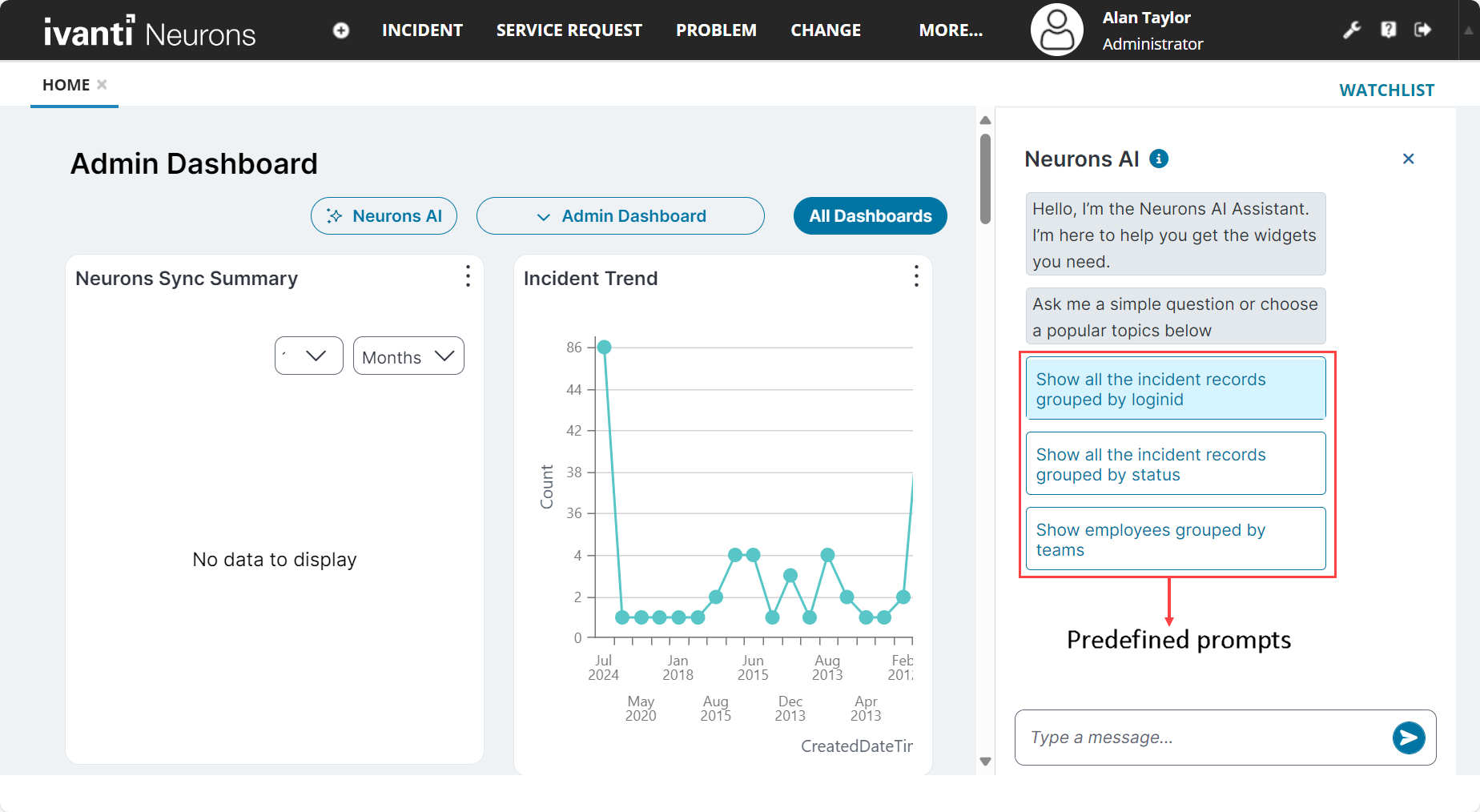The image size is (1480, 812).
Task: Open the MORE... menu
Action: [x=950, y=30]
